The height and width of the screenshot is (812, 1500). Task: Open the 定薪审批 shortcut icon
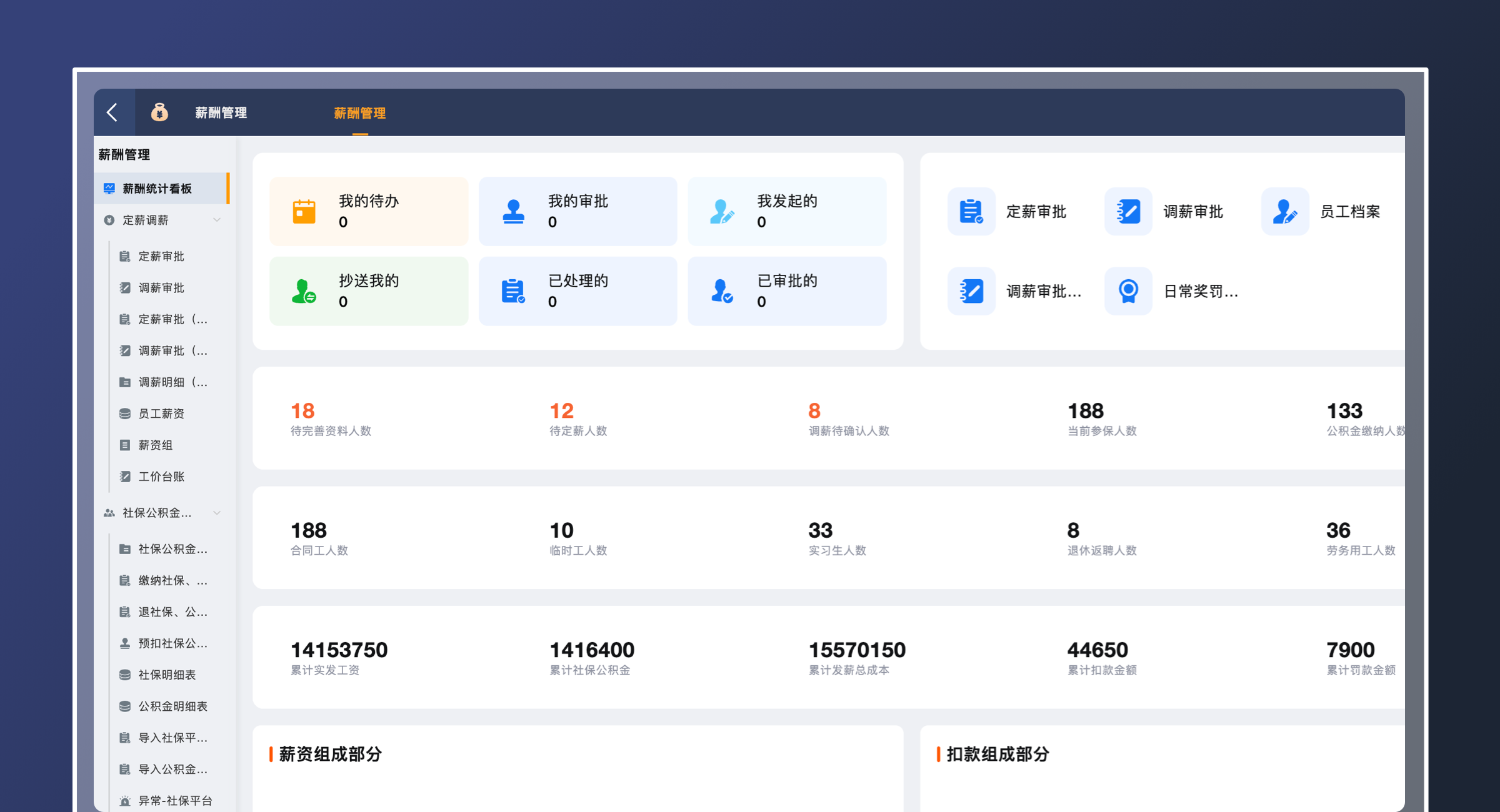[971, 212]
